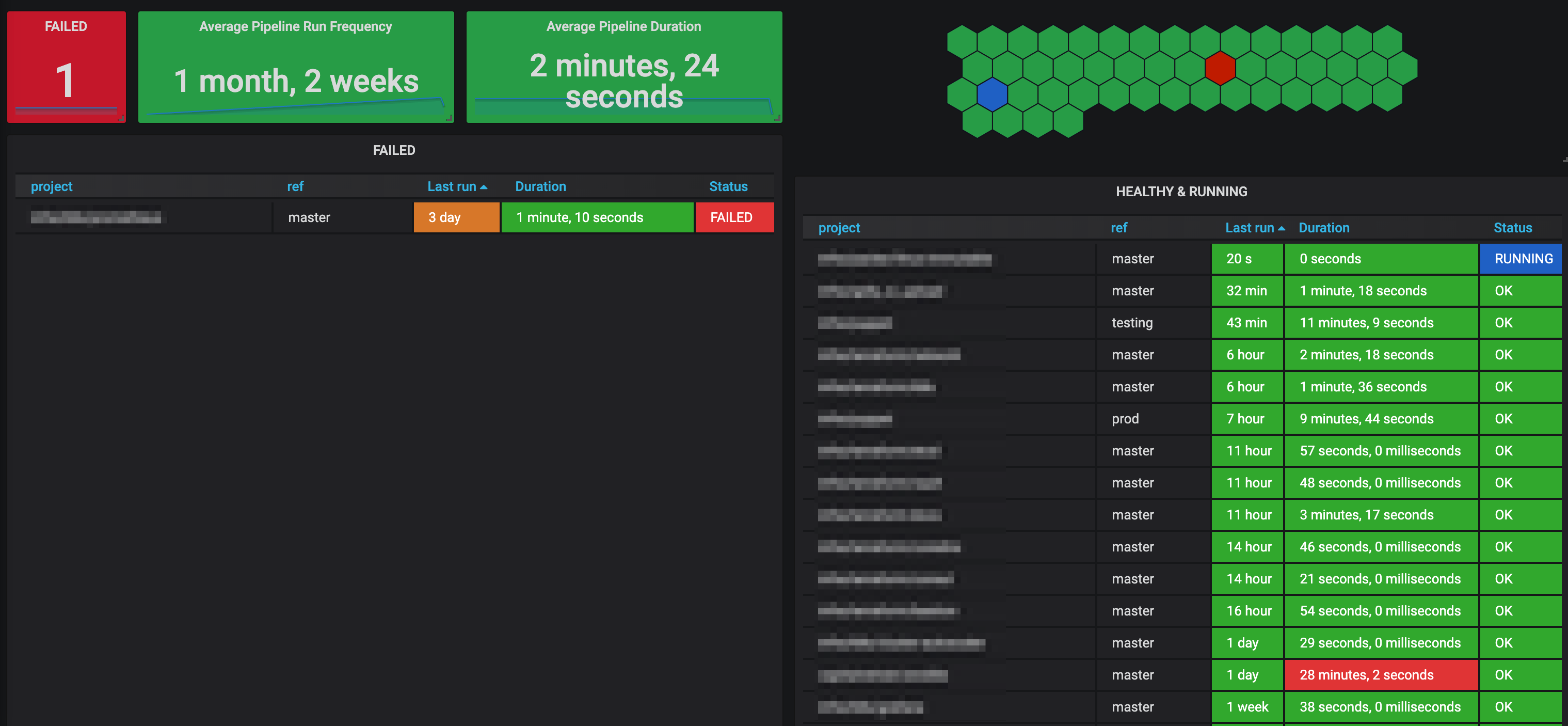Click the '1 week' last run cell
The image size is (1568, 726).
tap(1247, 707)
